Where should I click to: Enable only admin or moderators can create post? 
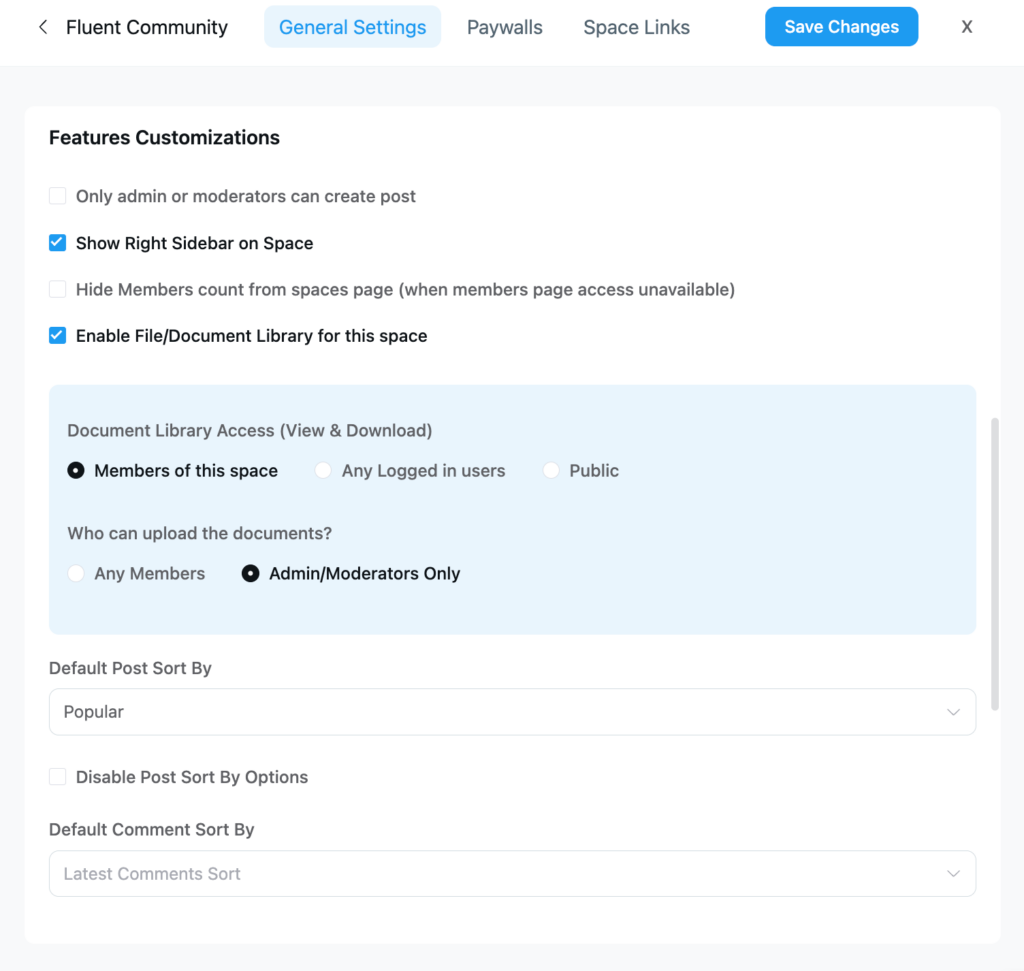(58, 196)
